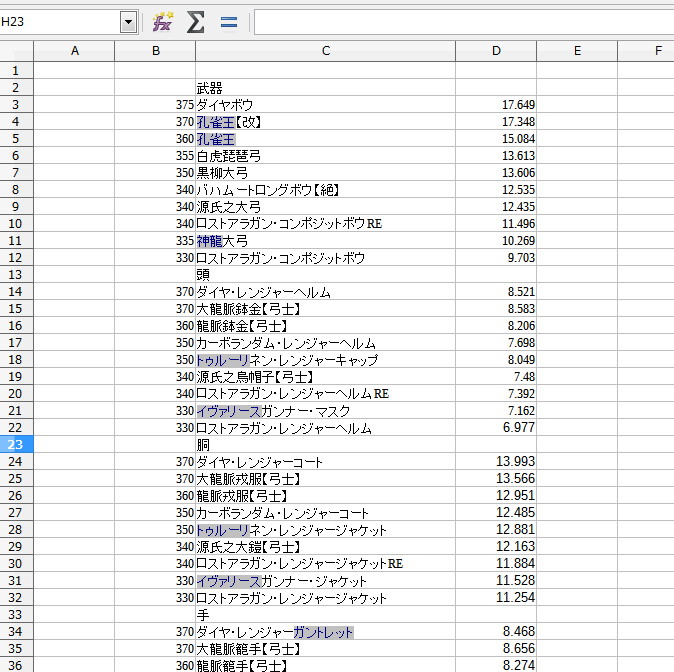This screenshot has width=674, height=672.
Task: Click cell containing ロストアラガン・レンジャージャケットRE
Action: tap(325, 563)
